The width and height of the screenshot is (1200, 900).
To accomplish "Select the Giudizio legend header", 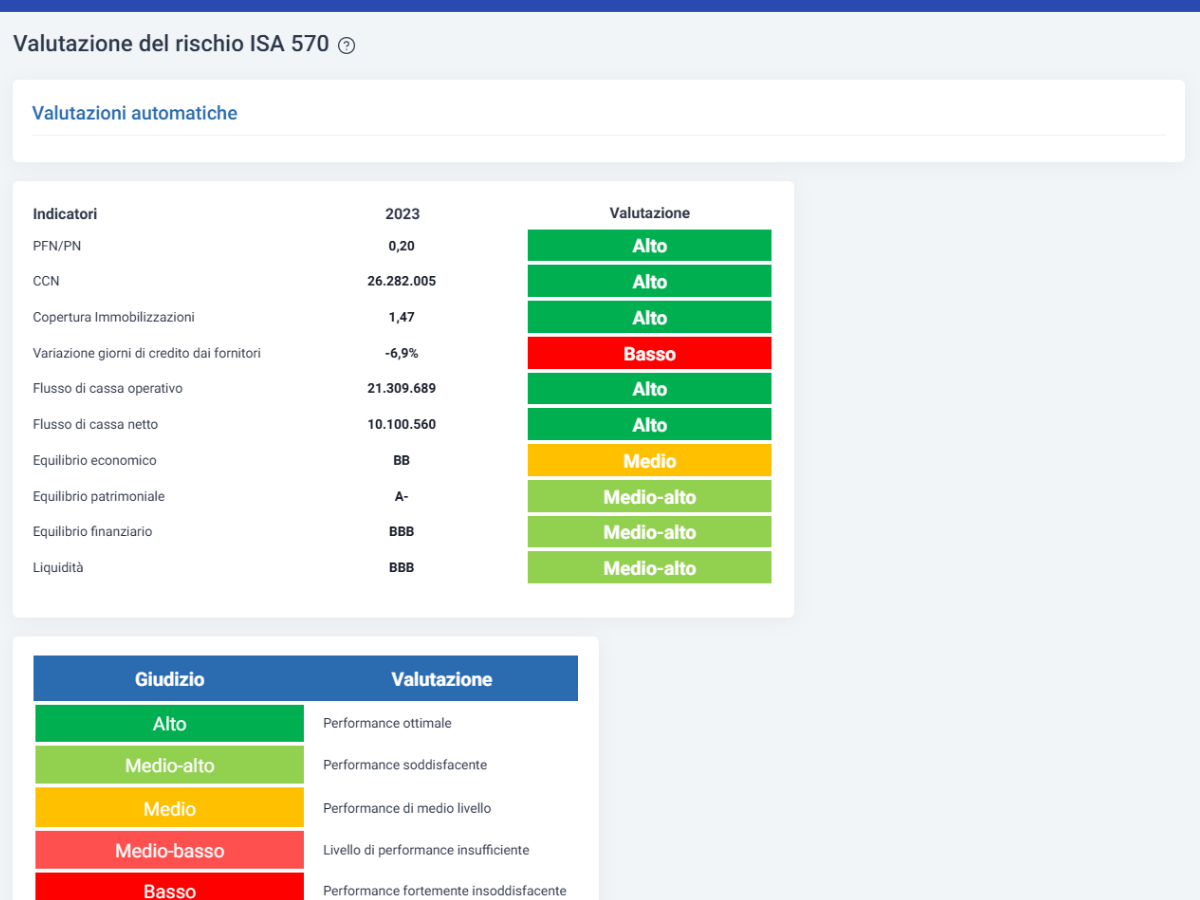I will click(x=170, y=679).
